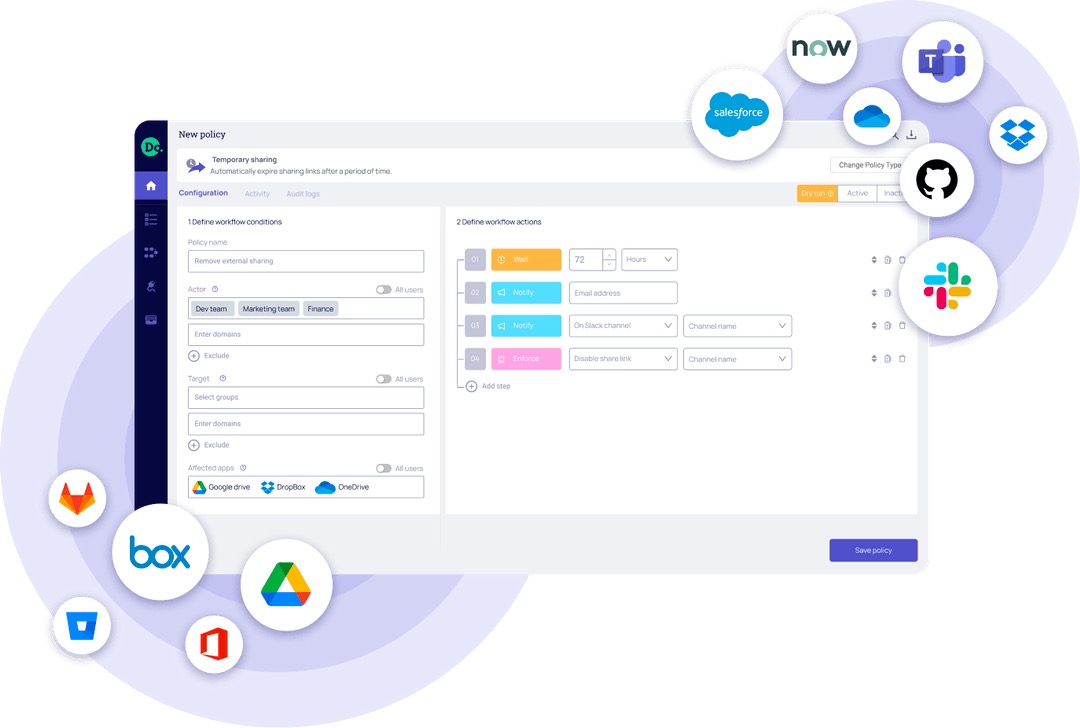Duplicate step 03 with its copy icon

pos(887,326)
